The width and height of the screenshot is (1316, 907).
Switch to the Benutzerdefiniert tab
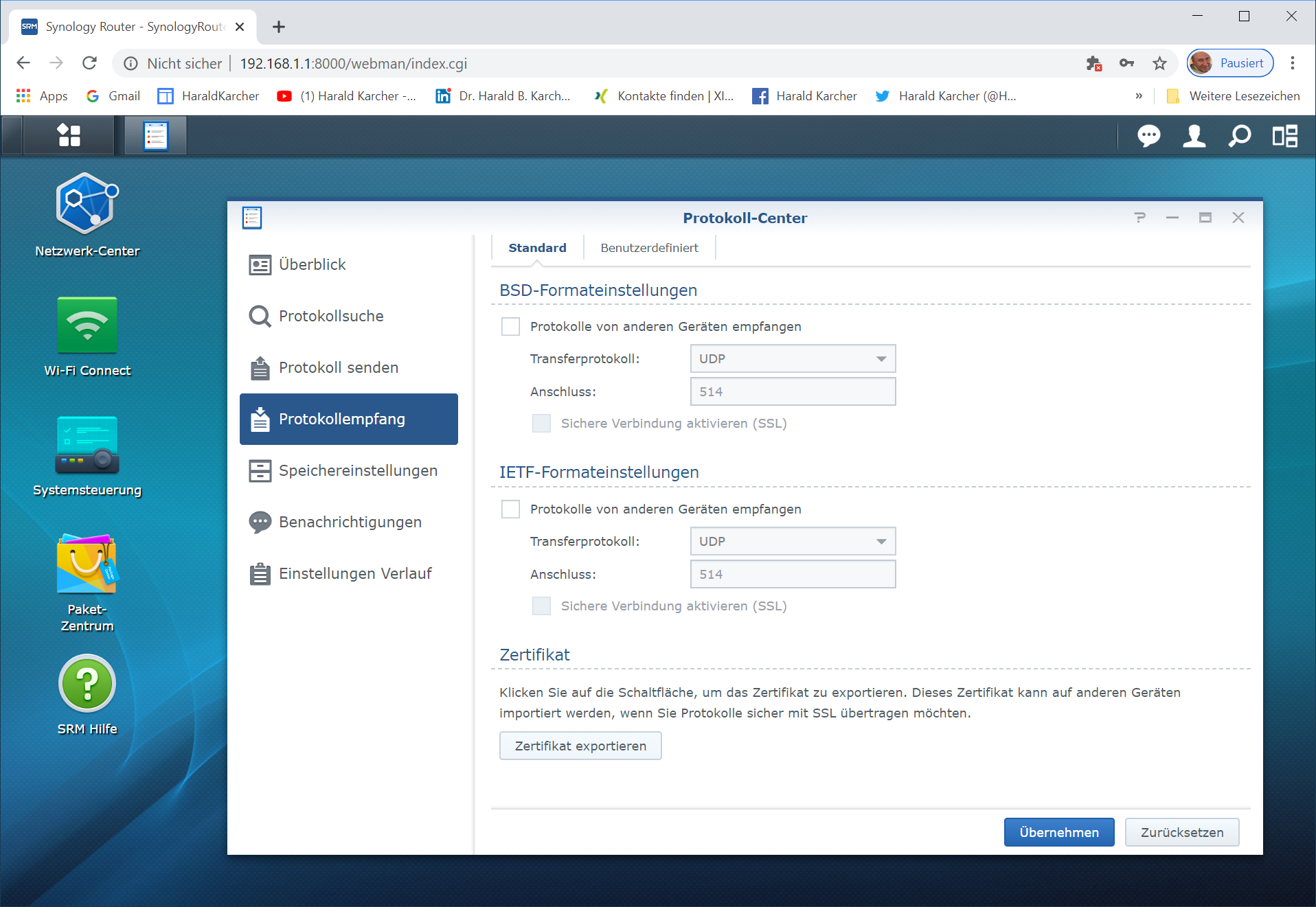pyautogui.click(x=649, y=248)
